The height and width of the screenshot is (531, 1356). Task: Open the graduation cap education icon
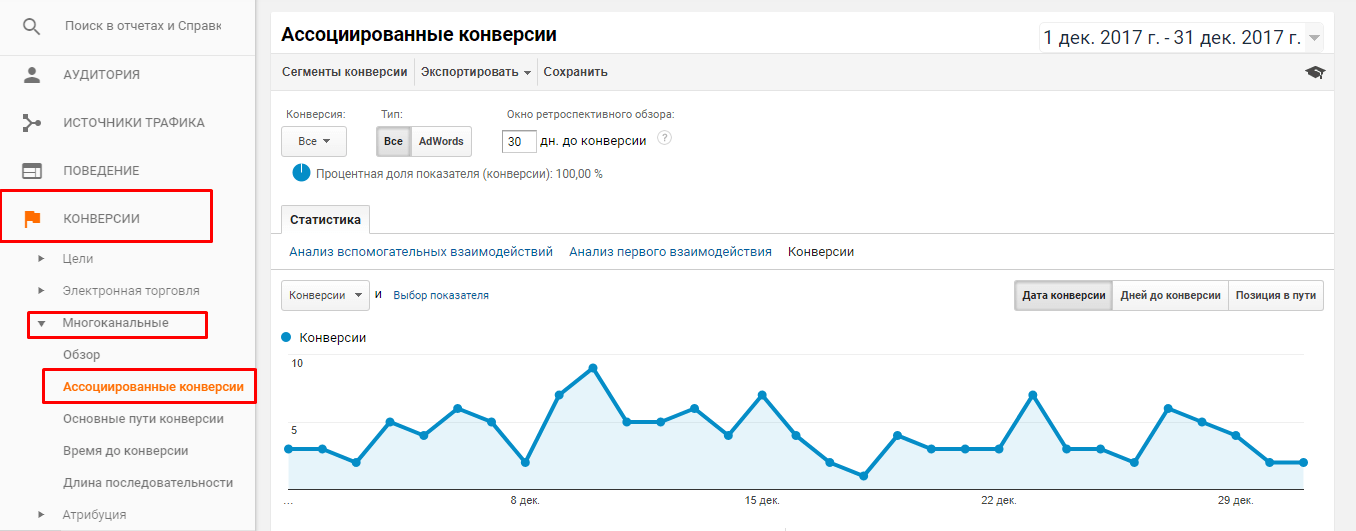1315,72
